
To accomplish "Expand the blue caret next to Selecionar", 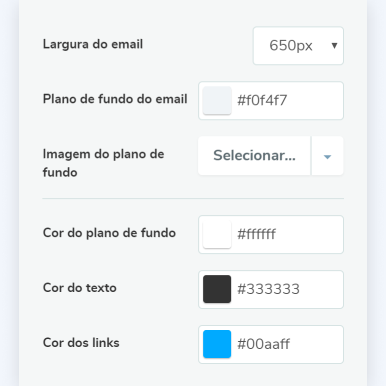I will tap(327, 156).
